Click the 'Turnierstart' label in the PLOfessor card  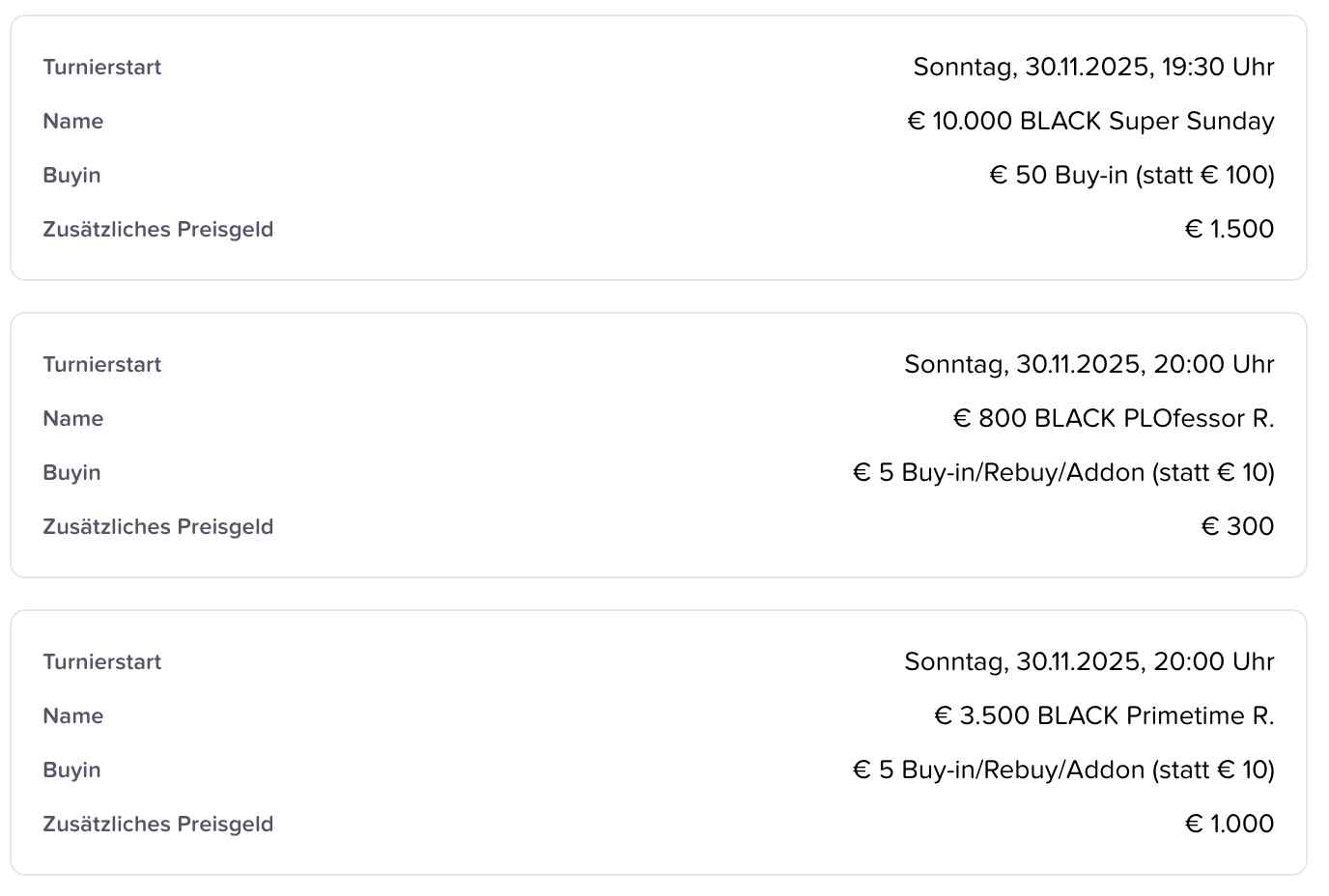102,364
